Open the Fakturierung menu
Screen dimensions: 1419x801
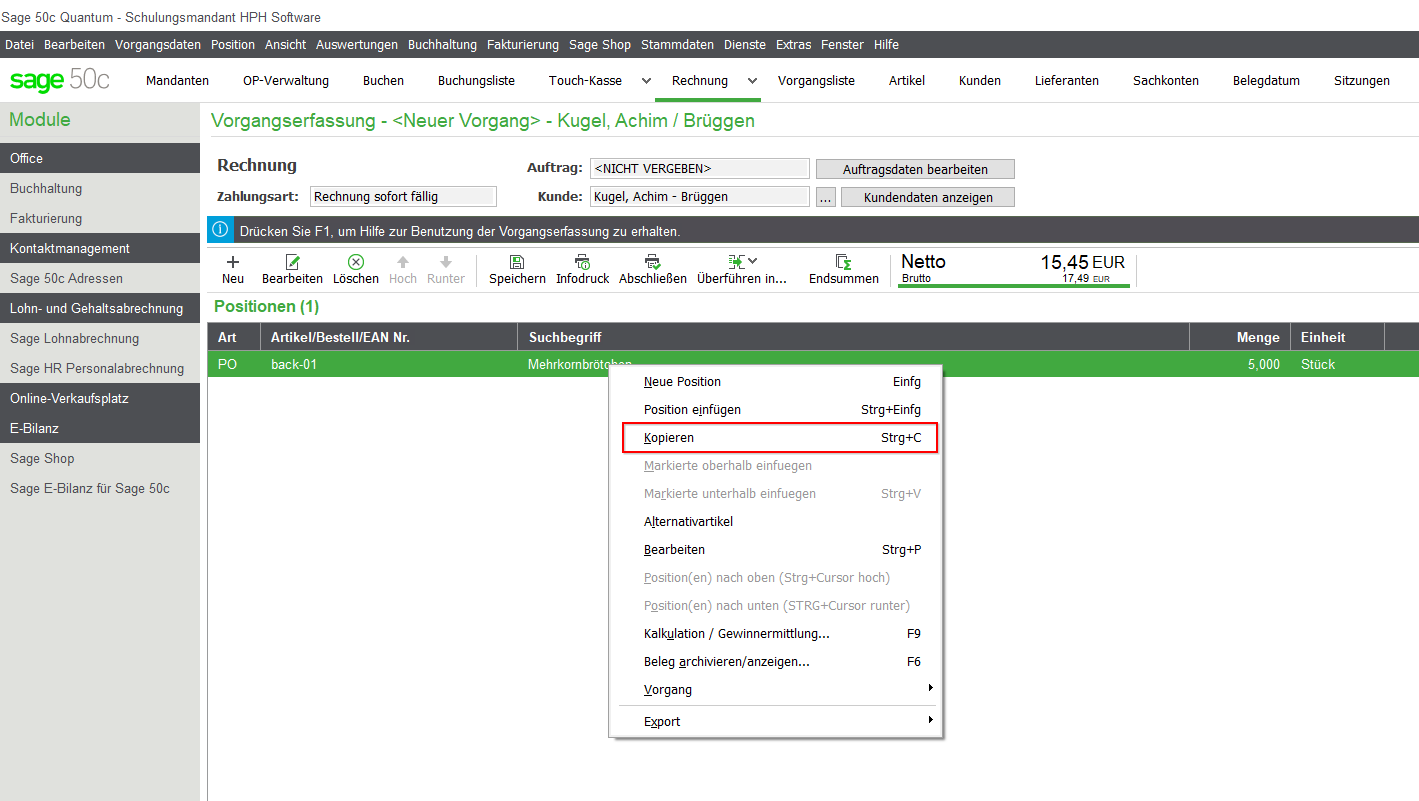pyautogui.click(x=523, y=45)
